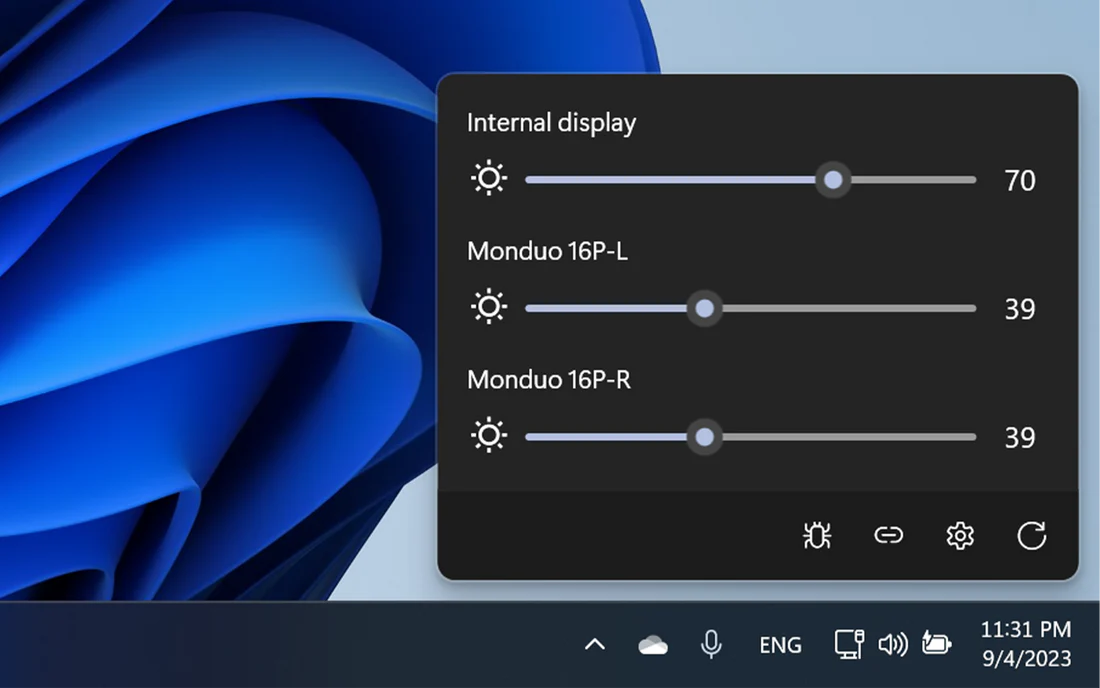Click the Monduo 16P-R brightness value 39
Viewport: 1100px width, 688px height.
coord(1020,438)
